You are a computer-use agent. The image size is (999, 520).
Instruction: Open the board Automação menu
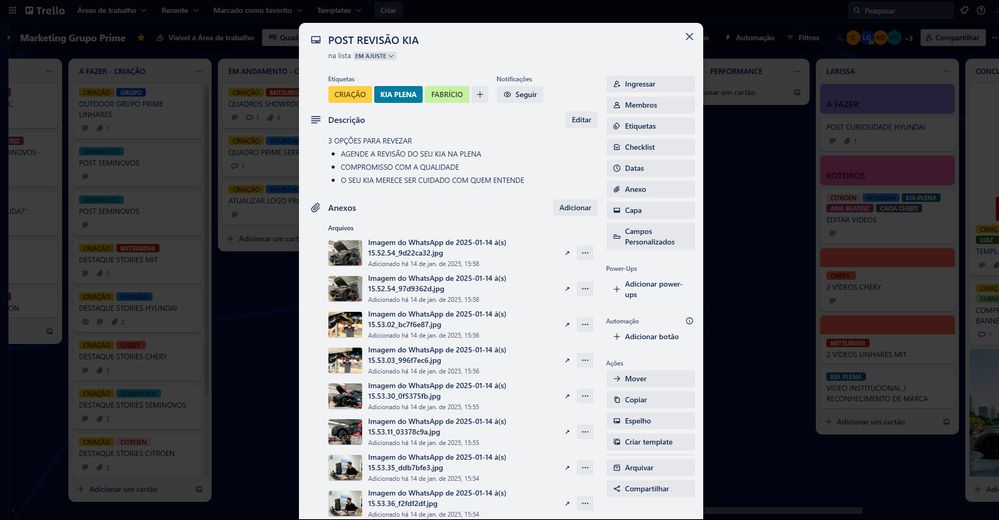pyautogui.click(x=750, y=38)
